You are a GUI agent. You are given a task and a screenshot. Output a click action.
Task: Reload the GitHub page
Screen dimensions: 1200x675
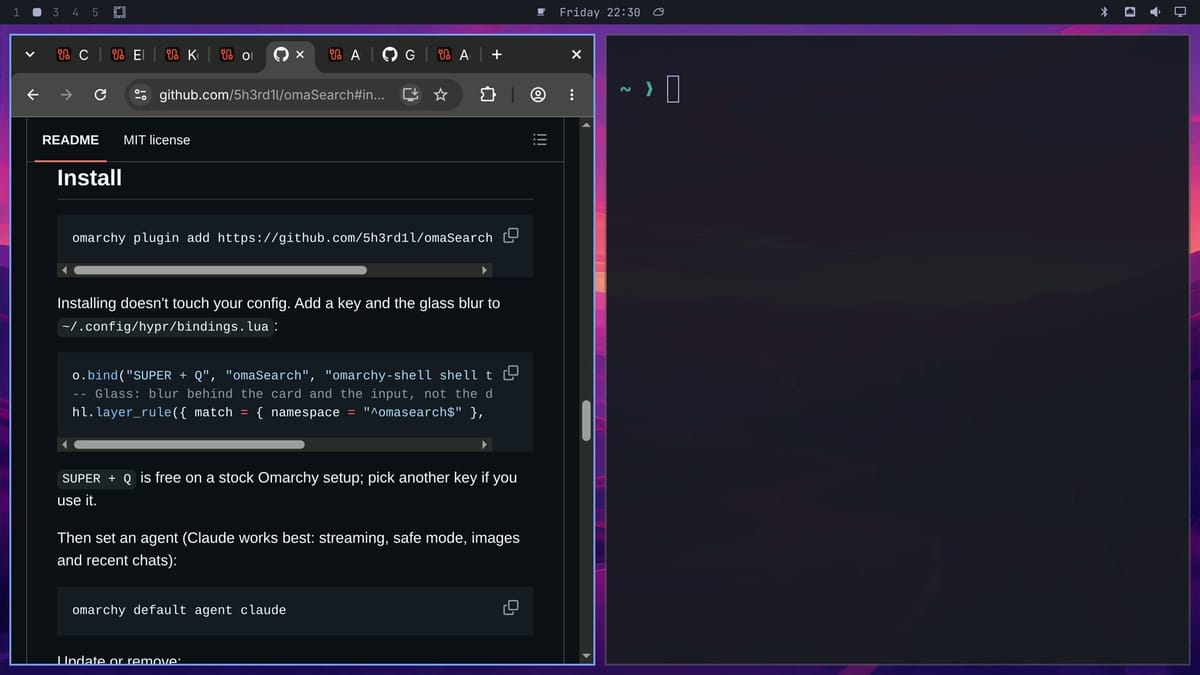pyautogui.click(x=100, y=95)
